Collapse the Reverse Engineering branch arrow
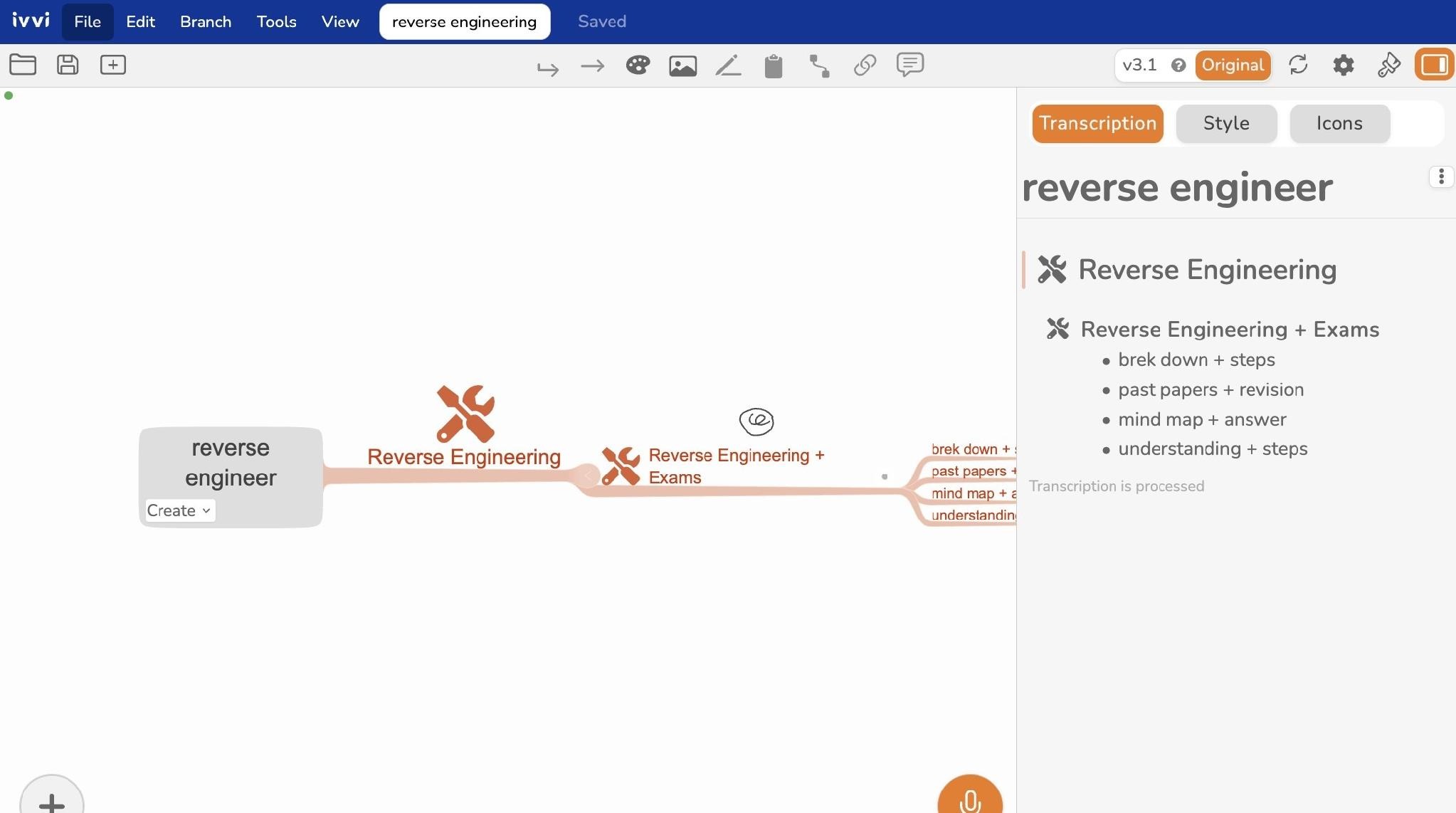 pyautogui.click(x=587, y=476)
